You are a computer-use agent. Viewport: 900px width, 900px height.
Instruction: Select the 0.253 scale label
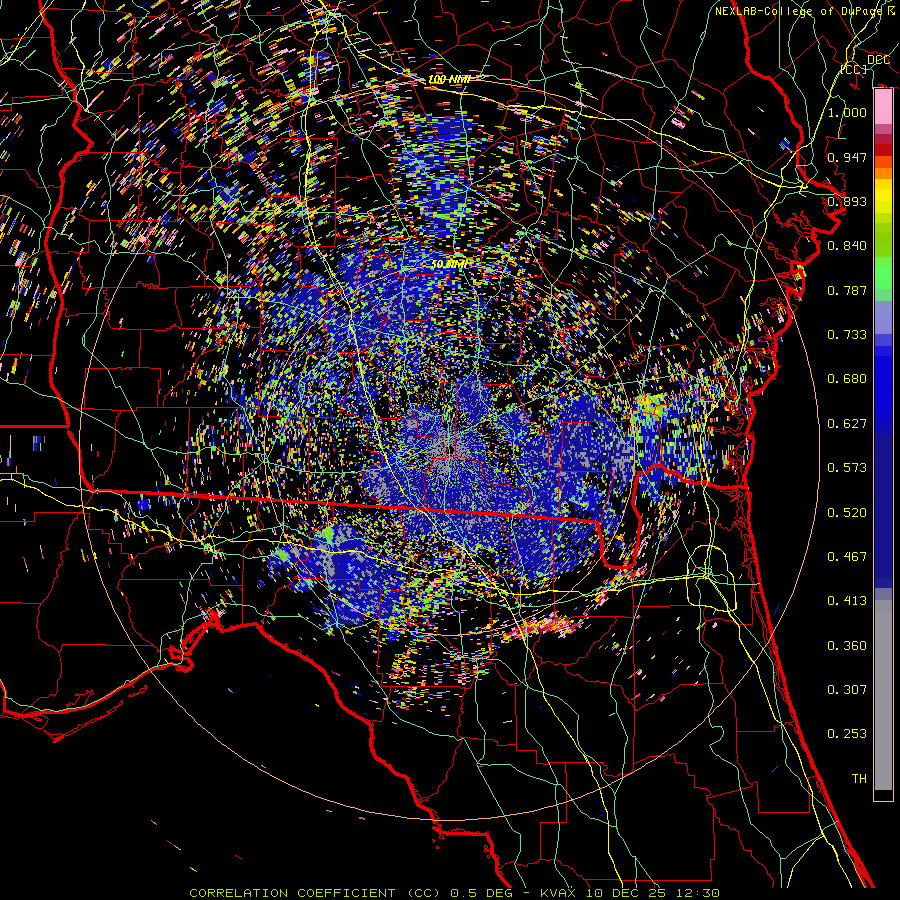coord(847,734)
